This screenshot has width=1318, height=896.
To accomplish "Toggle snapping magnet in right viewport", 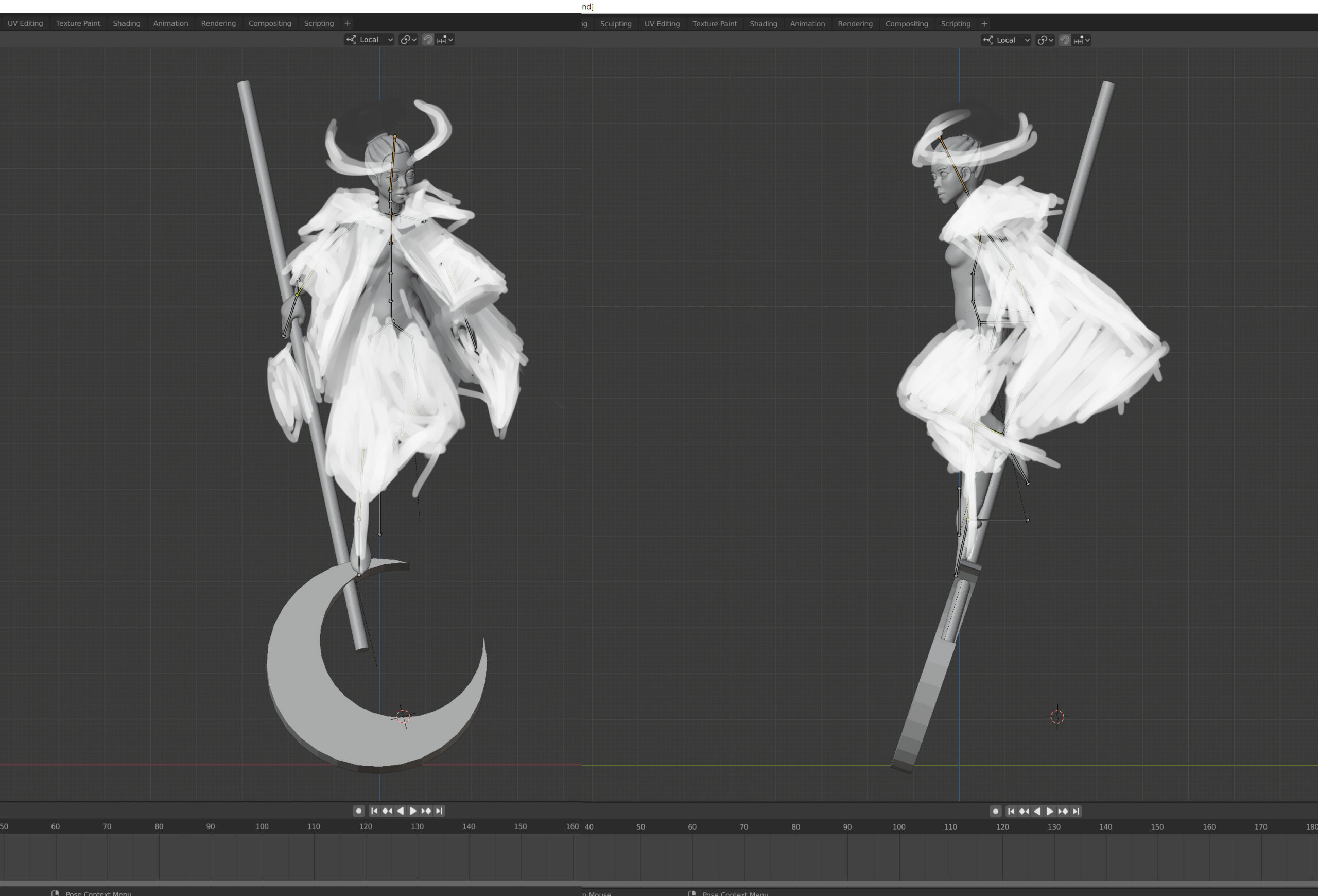I will coord(1065,40).
